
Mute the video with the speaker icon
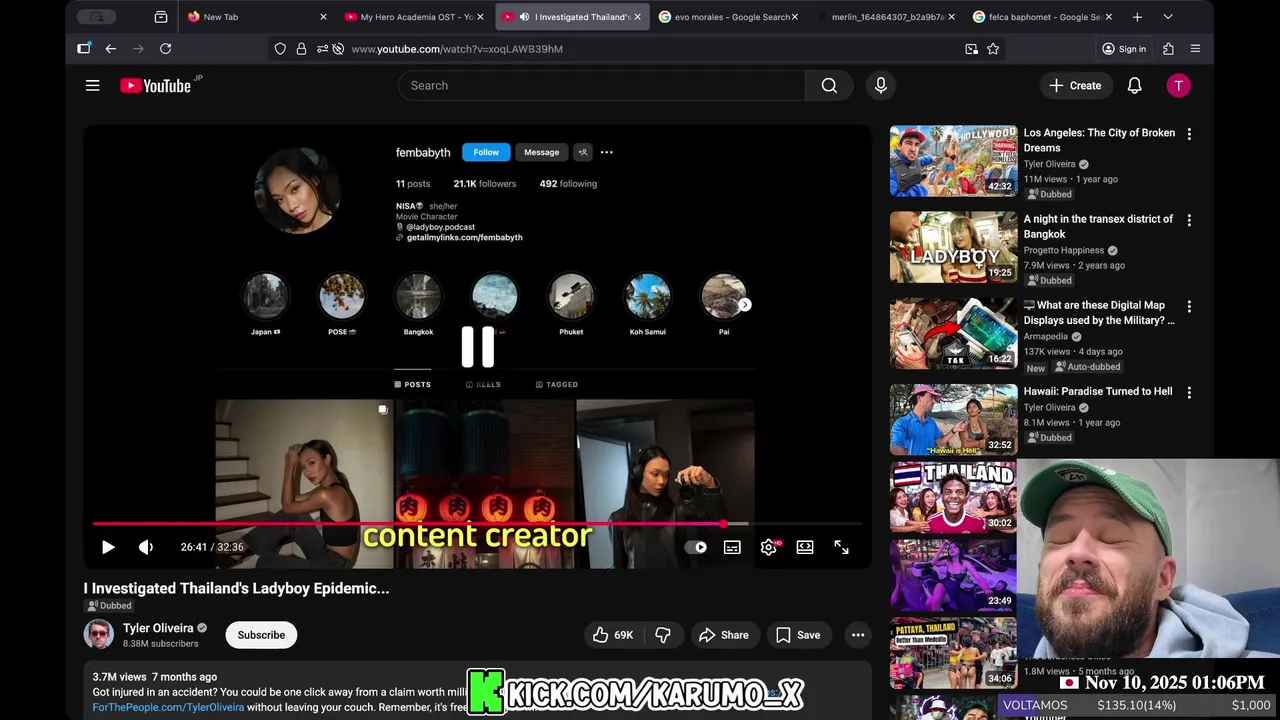[146, 547]
